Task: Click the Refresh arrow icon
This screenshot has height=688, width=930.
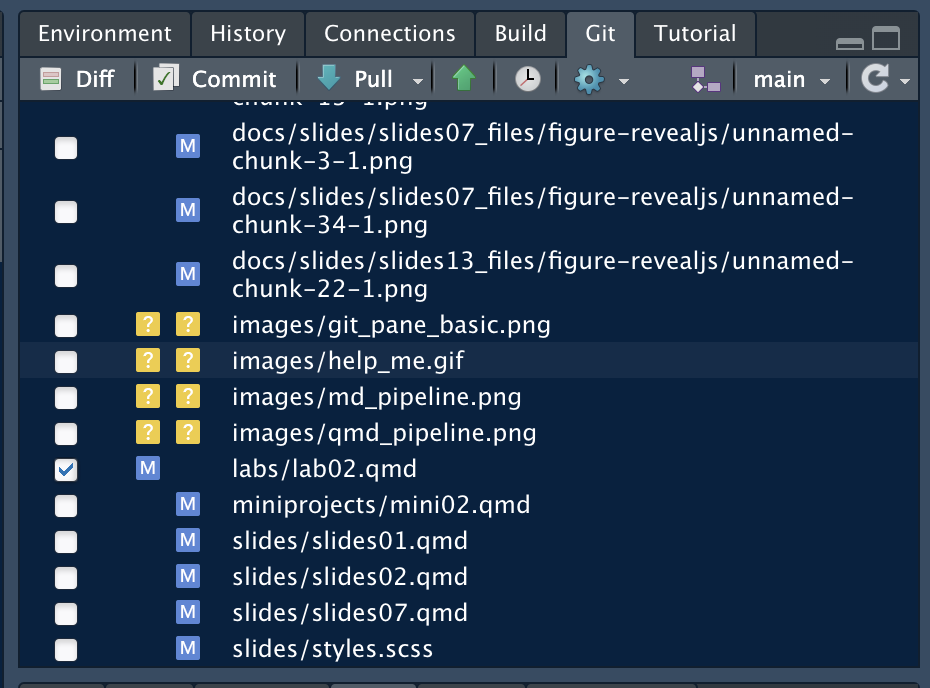Action: (x=875, y=79)
